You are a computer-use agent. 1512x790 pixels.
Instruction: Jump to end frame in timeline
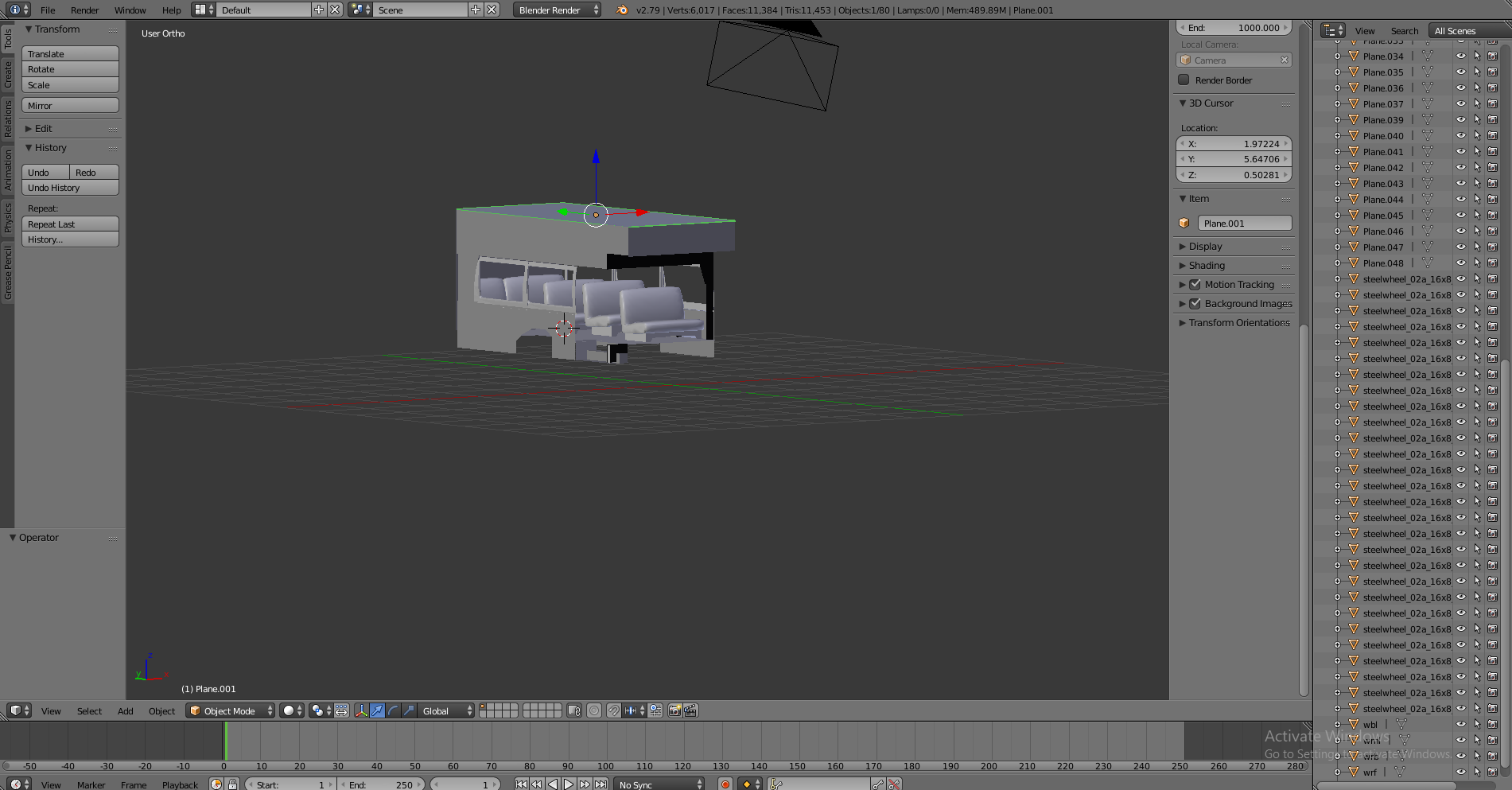pyautogui.click(x=601, y=784)
